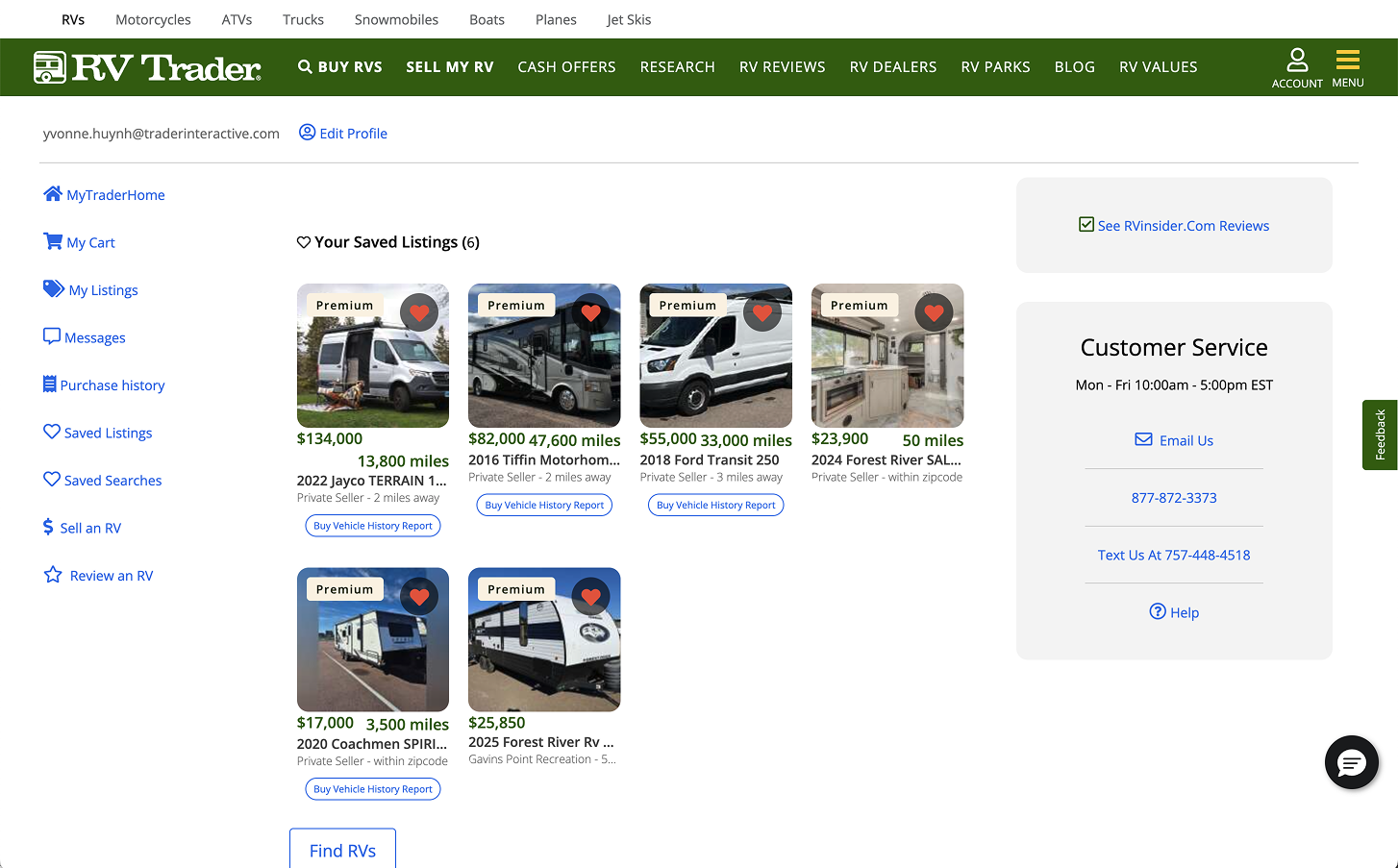Open Cash Offers in navigation

click(x=566, y=67)
